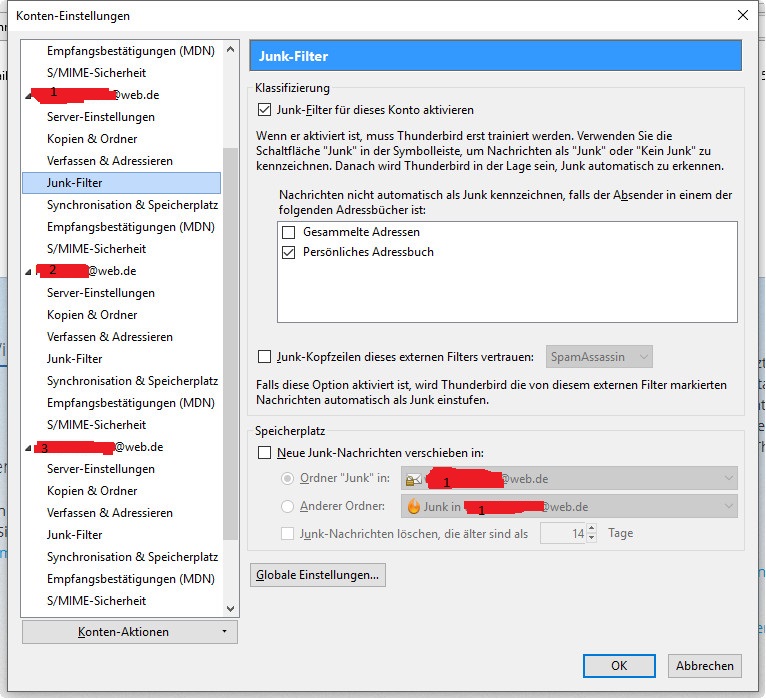Check Junk-Nachrichten löschen, die älter sind als

tap(287, 533)
